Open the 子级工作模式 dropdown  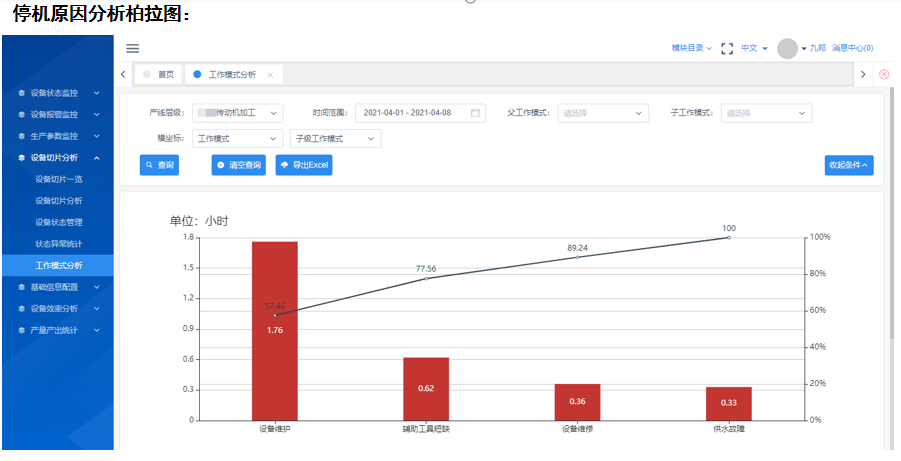click(x=335, y=139)
